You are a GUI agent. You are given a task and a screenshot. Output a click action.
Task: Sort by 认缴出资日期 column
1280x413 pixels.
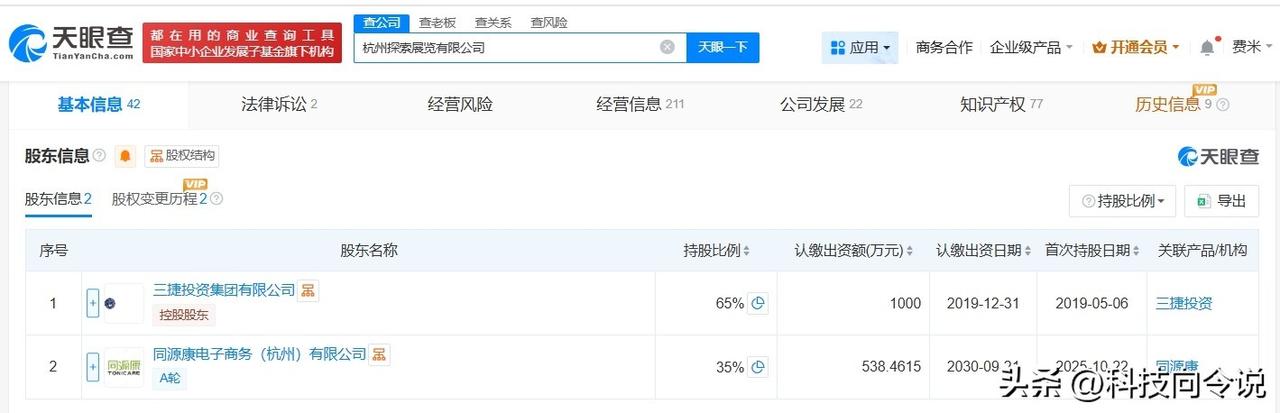point(1027,251)
